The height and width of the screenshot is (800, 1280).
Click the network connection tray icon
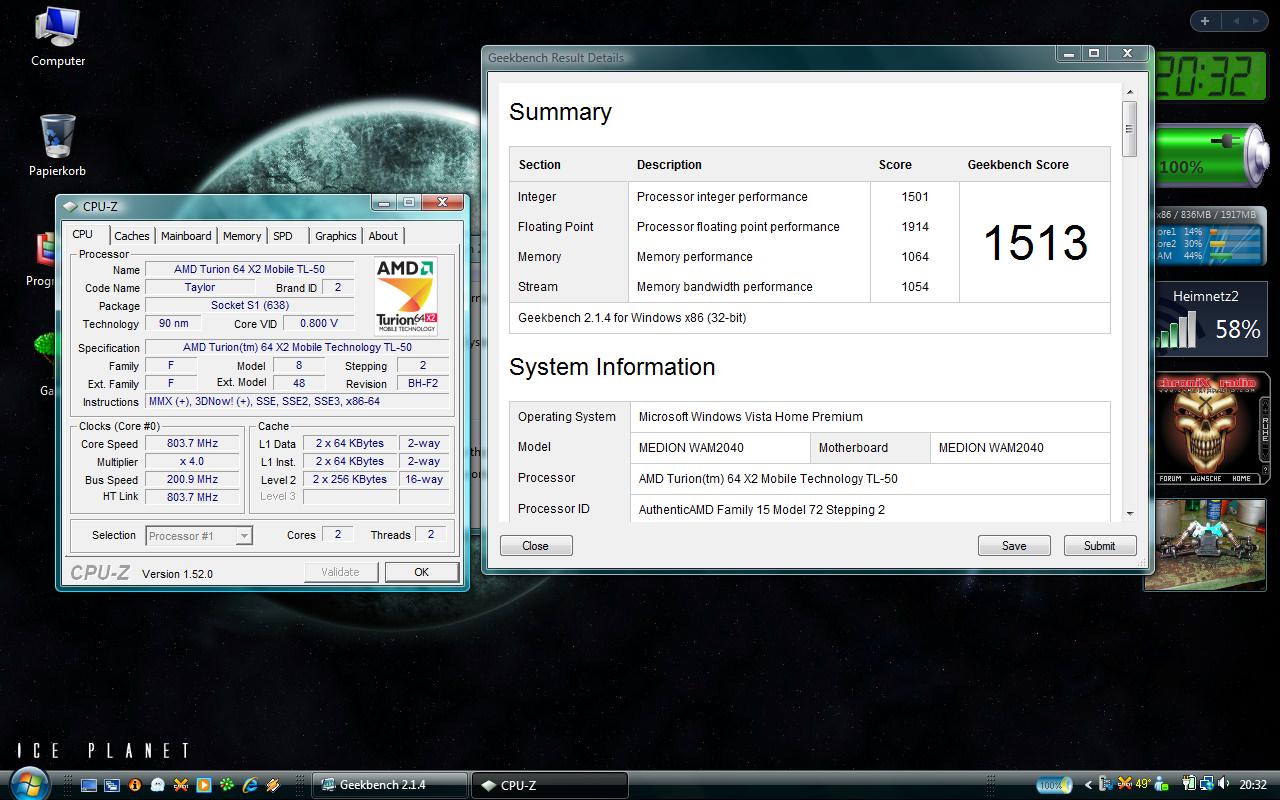(x=1206, y=785)
